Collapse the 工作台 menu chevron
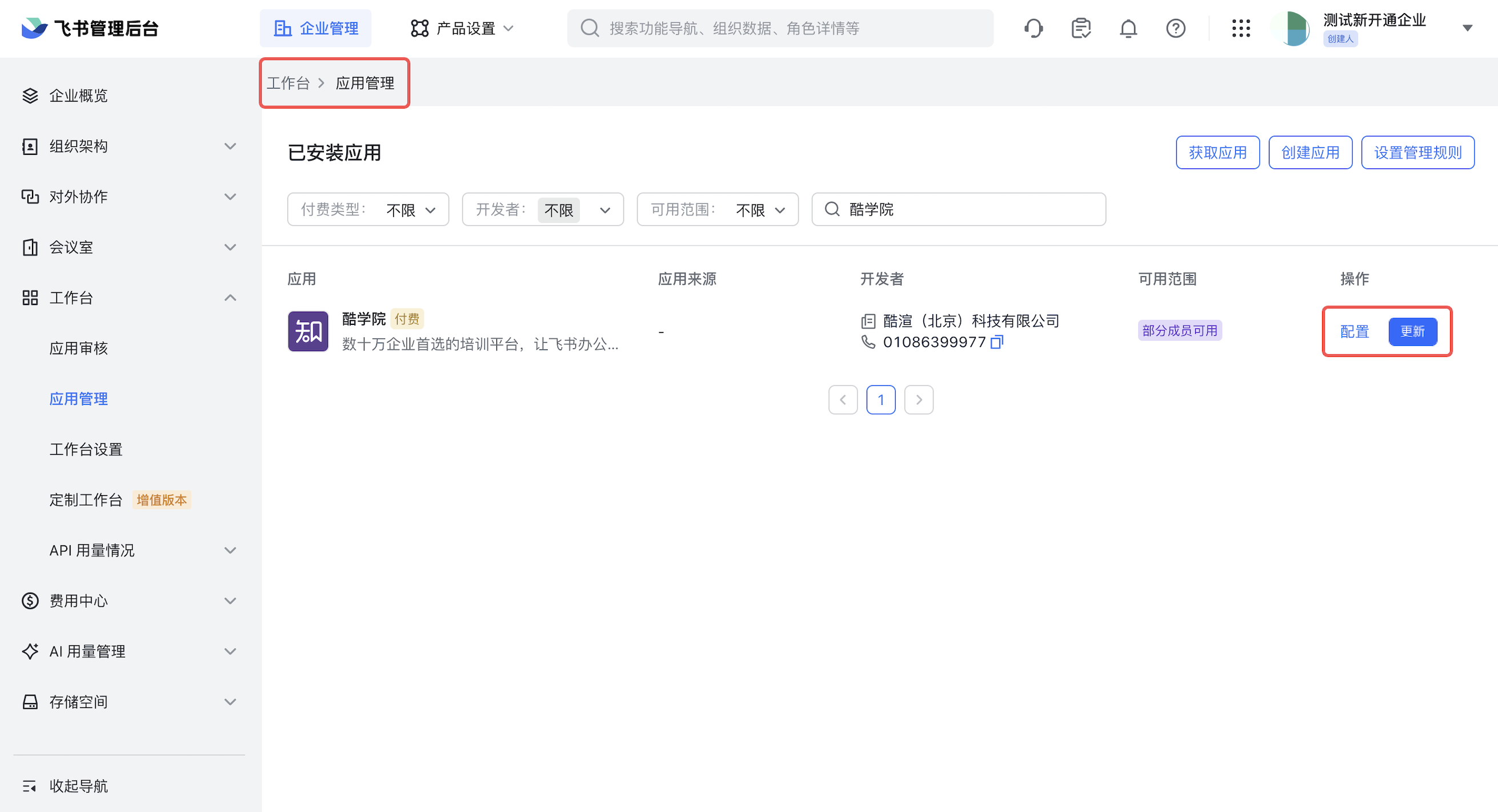Screen dimensions: 1498x812 pos(230,298)
